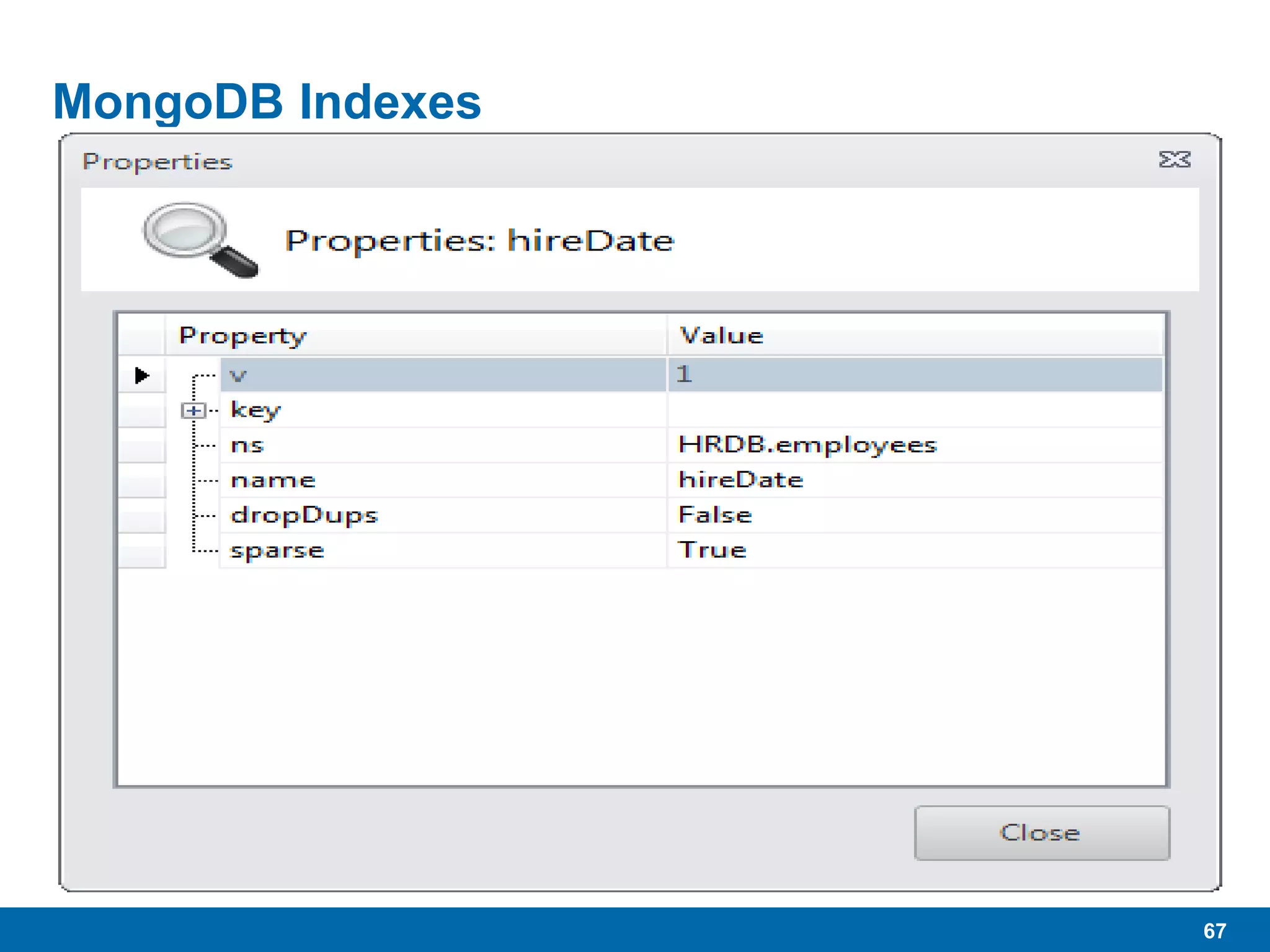Click the value 1 cell for v

pyautogui.click(x=684, y=375)
